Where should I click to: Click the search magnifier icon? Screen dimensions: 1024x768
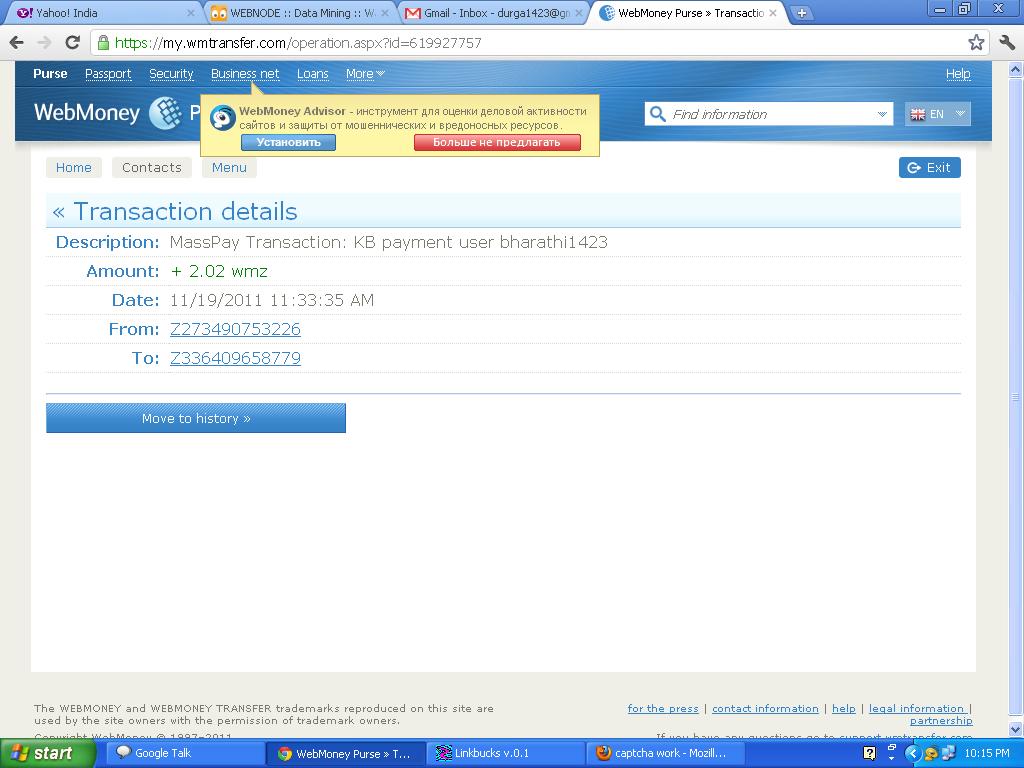(x=658, y=114)
